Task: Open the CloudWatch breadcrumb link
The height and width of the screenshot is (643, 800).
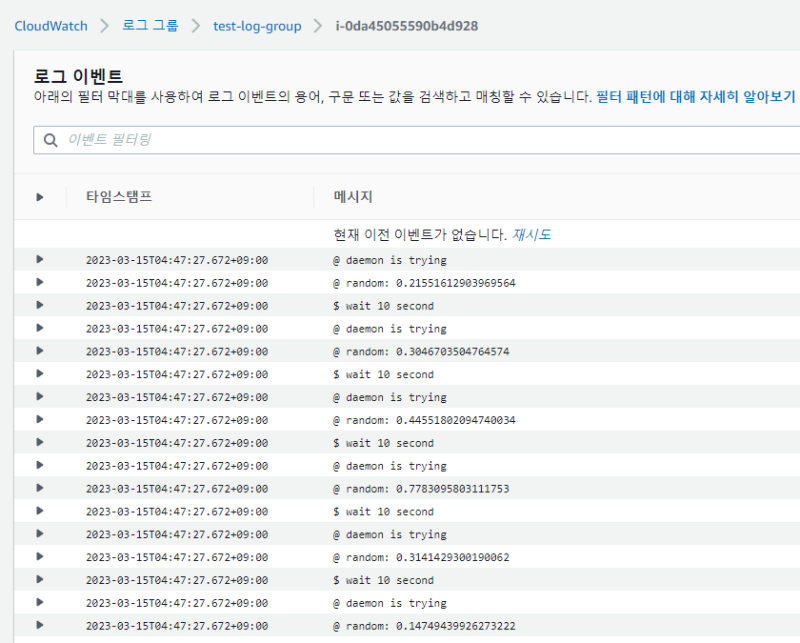Action: 50,26
